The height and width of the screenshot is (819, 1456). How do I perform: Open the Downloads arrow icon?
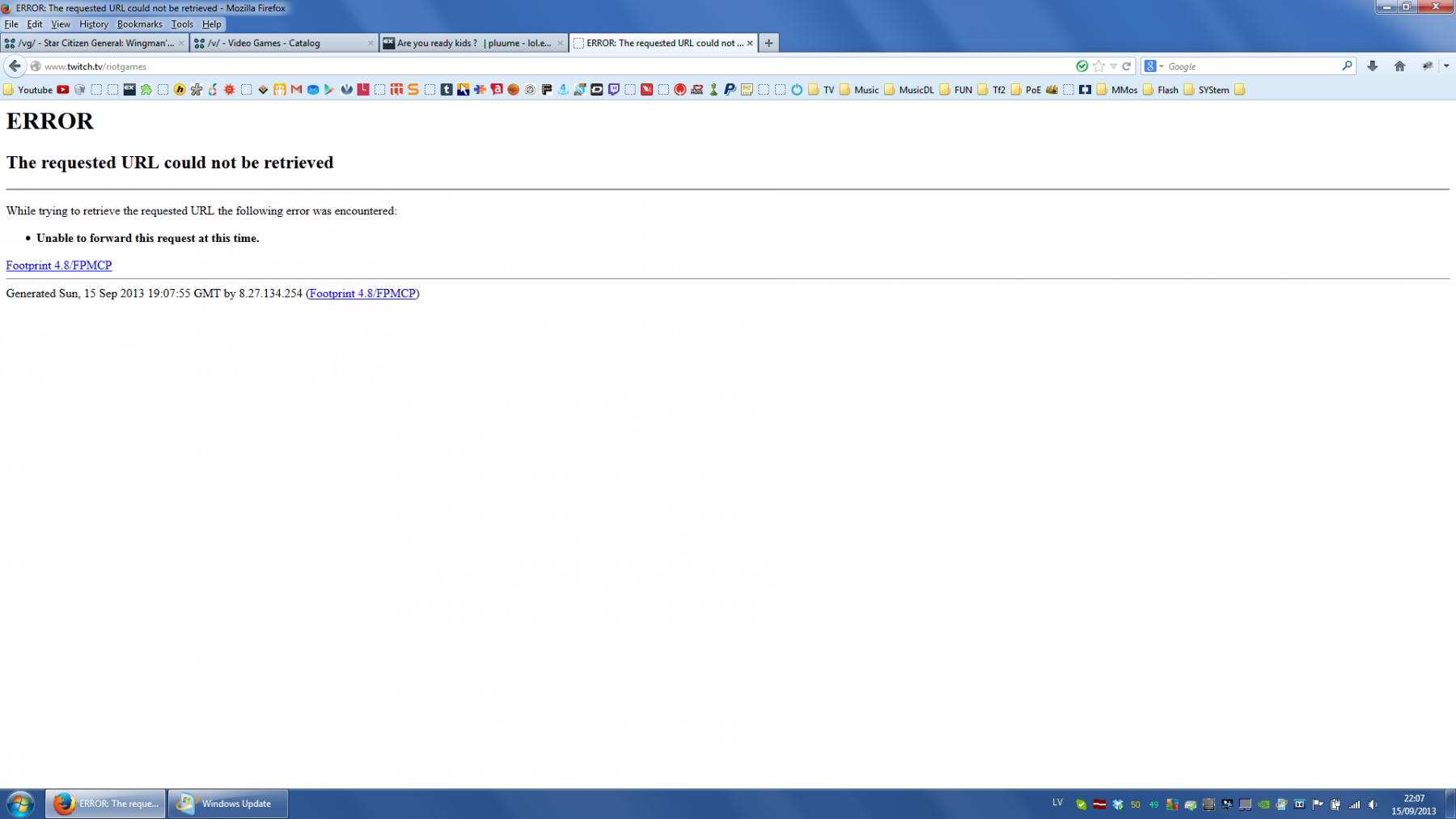[x=1372, y=66]
